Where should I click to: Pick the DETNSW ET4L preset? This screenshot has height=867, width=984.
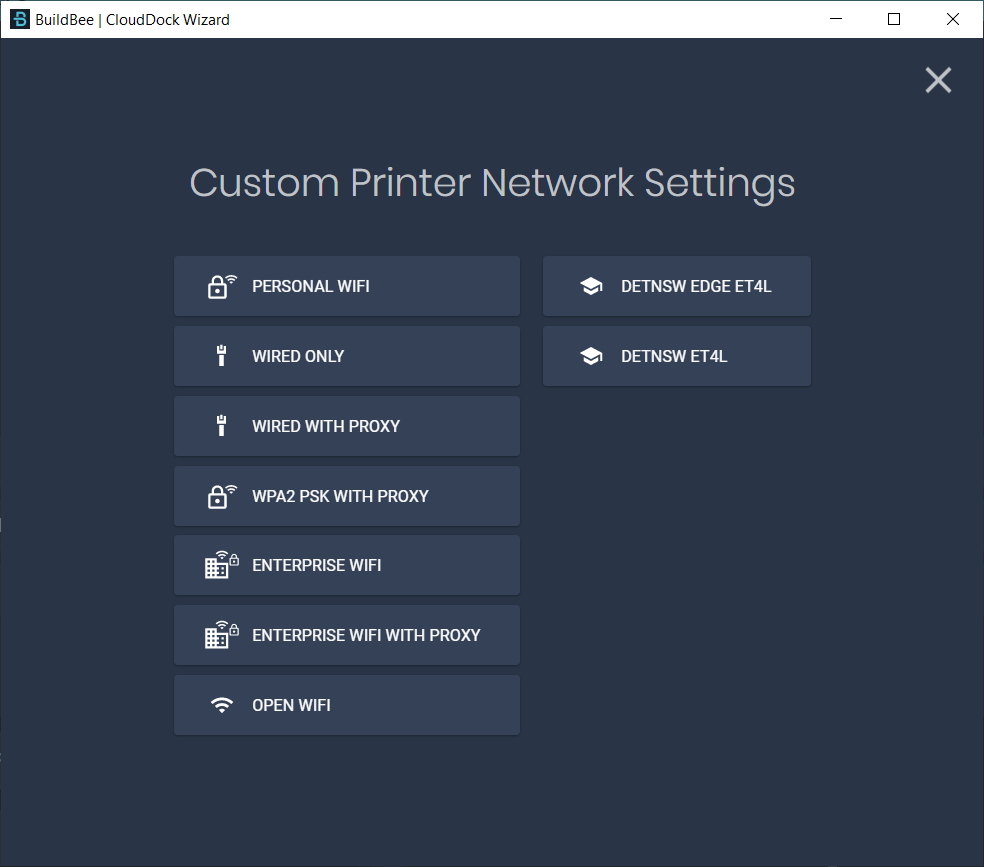pyautogui.click(x=676, y=356)
